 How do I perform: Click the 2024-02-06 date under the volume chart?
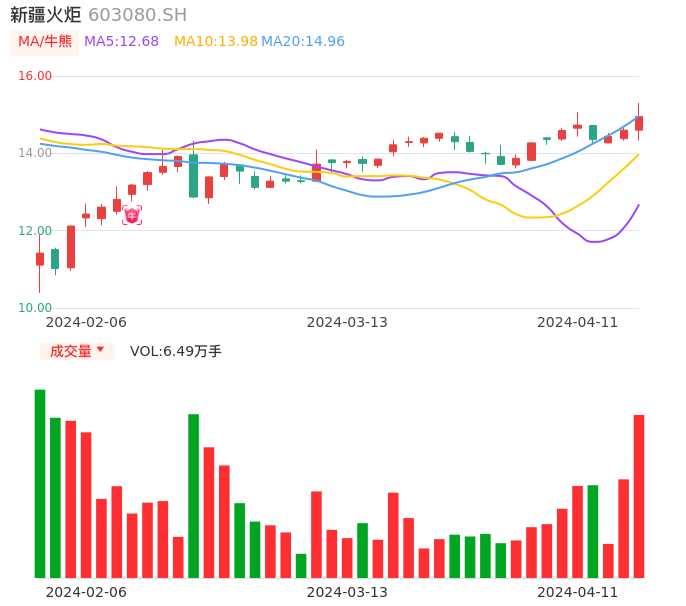coord(86,592)
